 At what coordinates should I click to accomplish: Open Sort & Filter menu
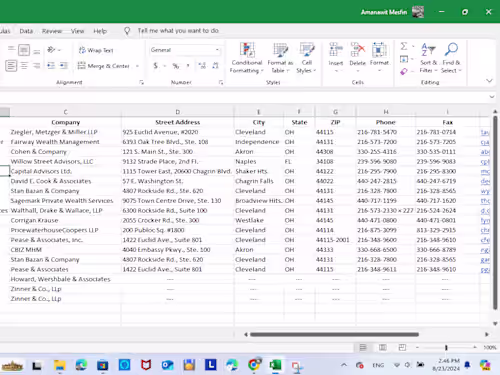click(428, 58)
